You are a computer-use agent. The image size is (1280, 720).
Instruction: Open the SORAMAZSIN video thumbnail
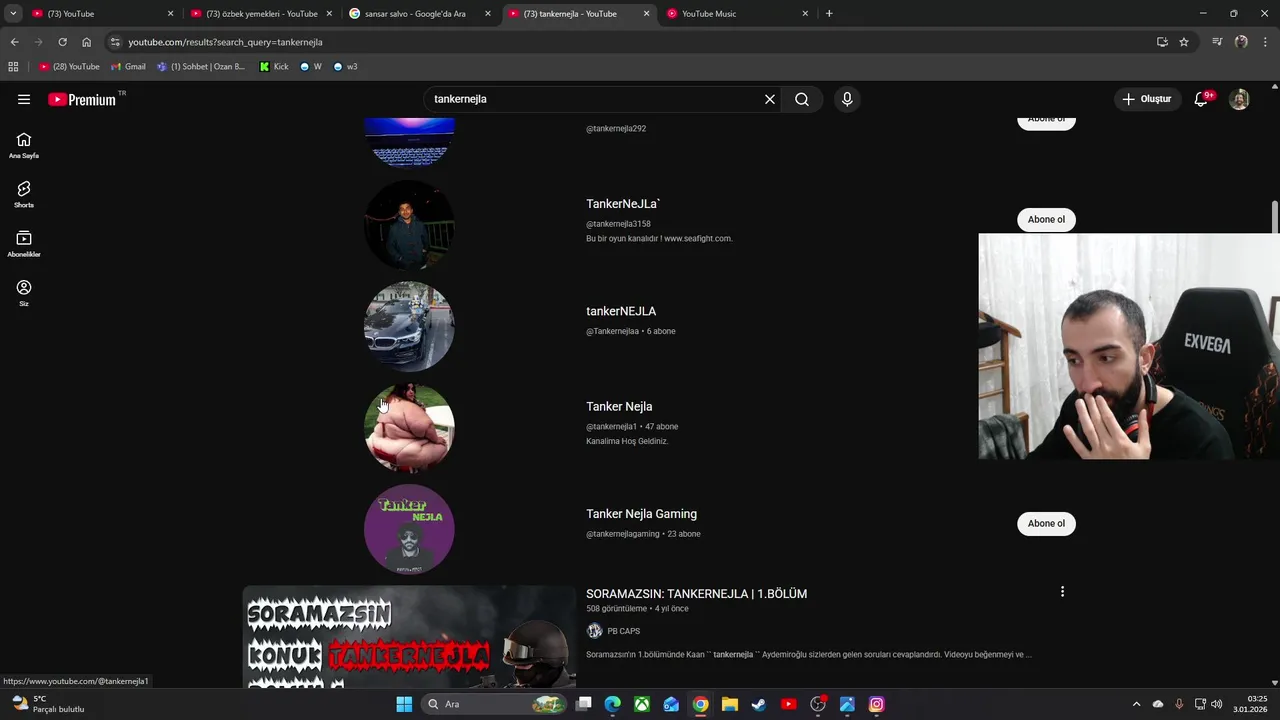click(409, 638)
